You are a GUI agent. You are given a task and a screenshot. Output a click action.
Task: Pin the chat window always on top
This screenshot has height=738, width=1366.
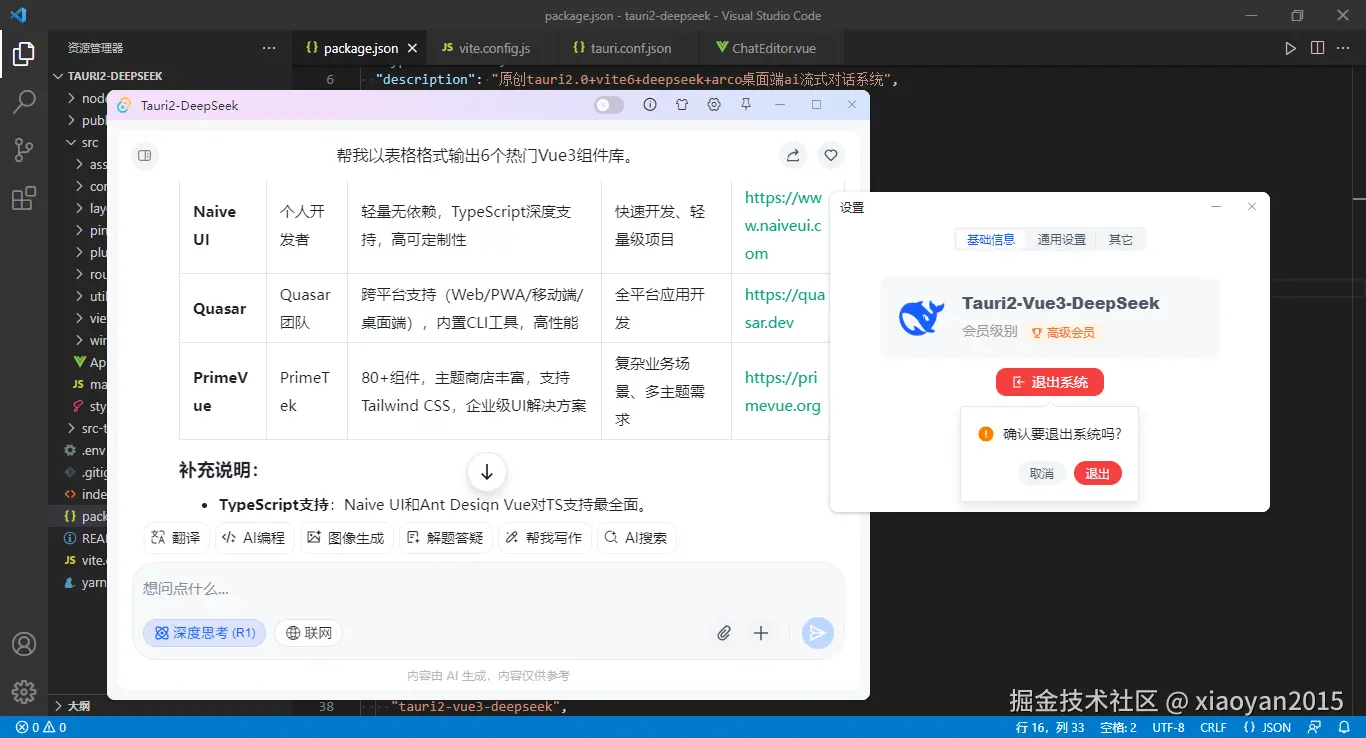[x=746, y=104]
